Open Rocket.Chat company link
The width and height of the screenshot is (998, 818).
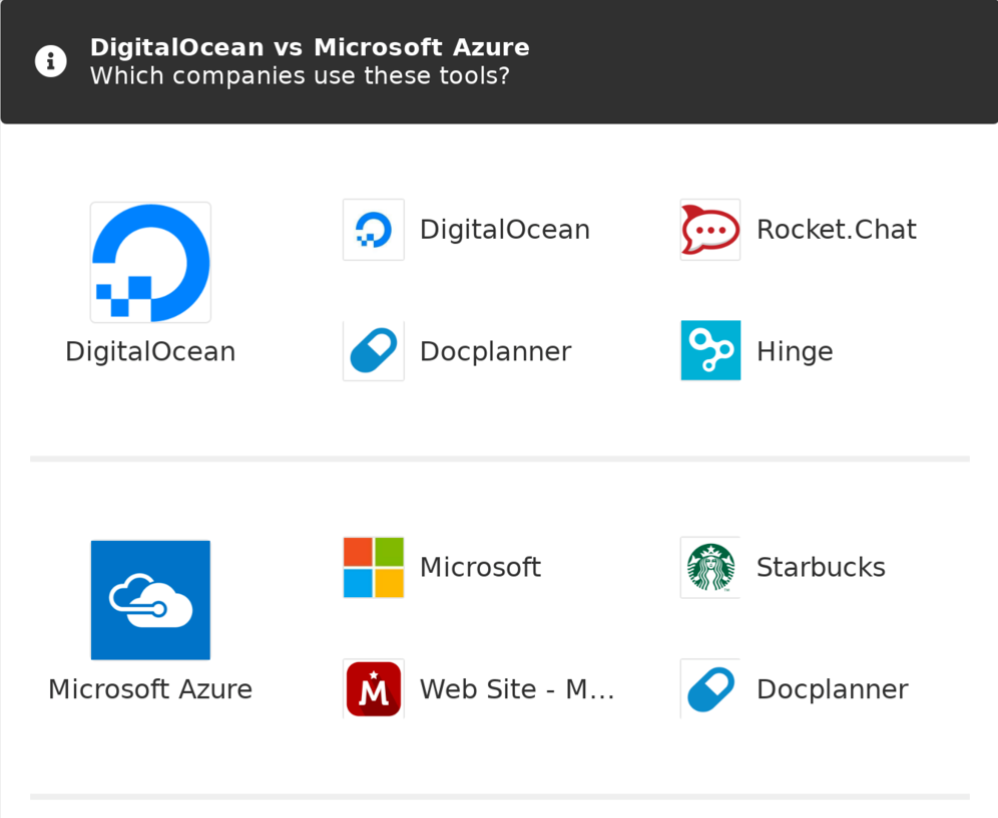click(x=836, y=230)
